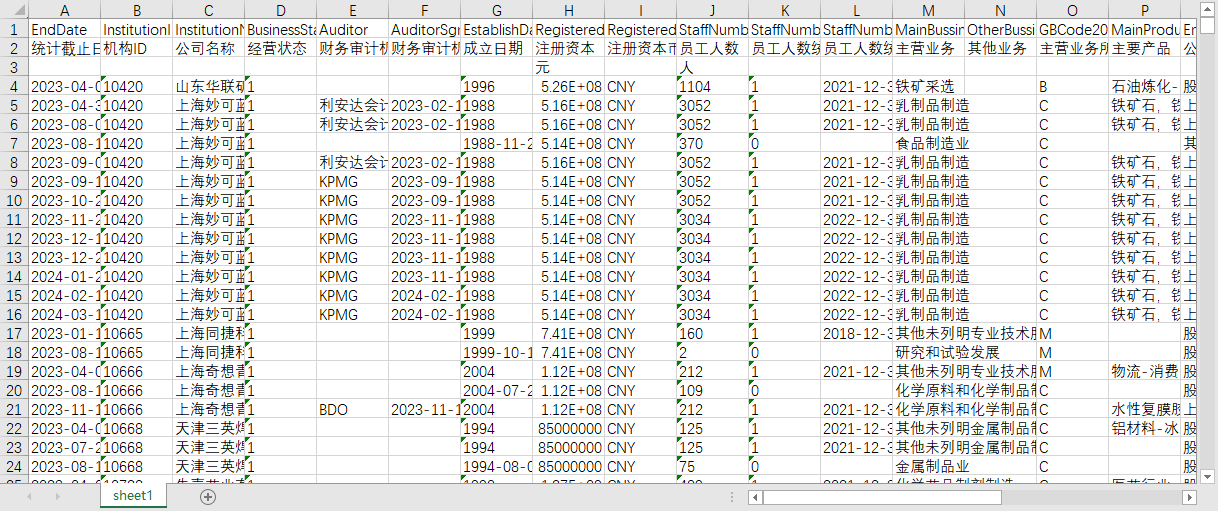Click the horizontal scrollbar left arrow
Image resolution: width=1218 pixels, height=511 pixels.
coord(757,497)
